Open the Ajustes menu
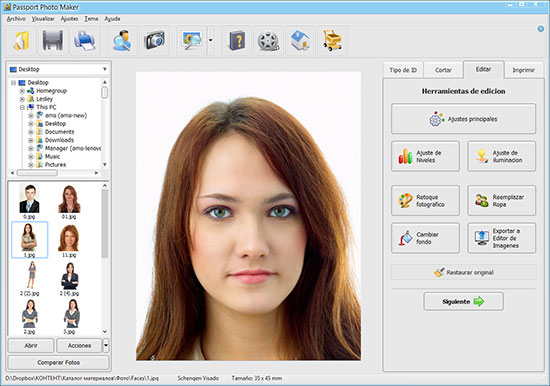Viewport: 550px width, 386px height. (69, 19)
